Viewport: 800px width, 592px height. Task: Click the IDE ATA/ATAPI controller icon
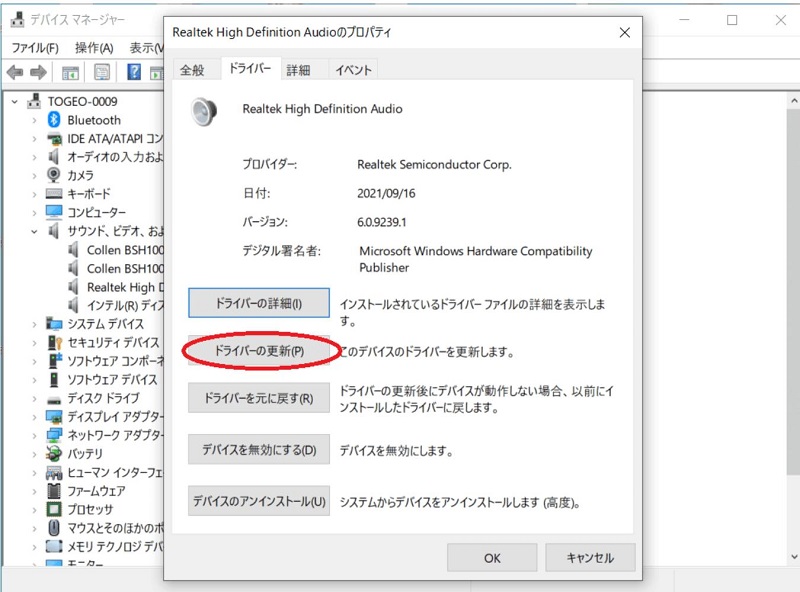[x=54, y=139]
